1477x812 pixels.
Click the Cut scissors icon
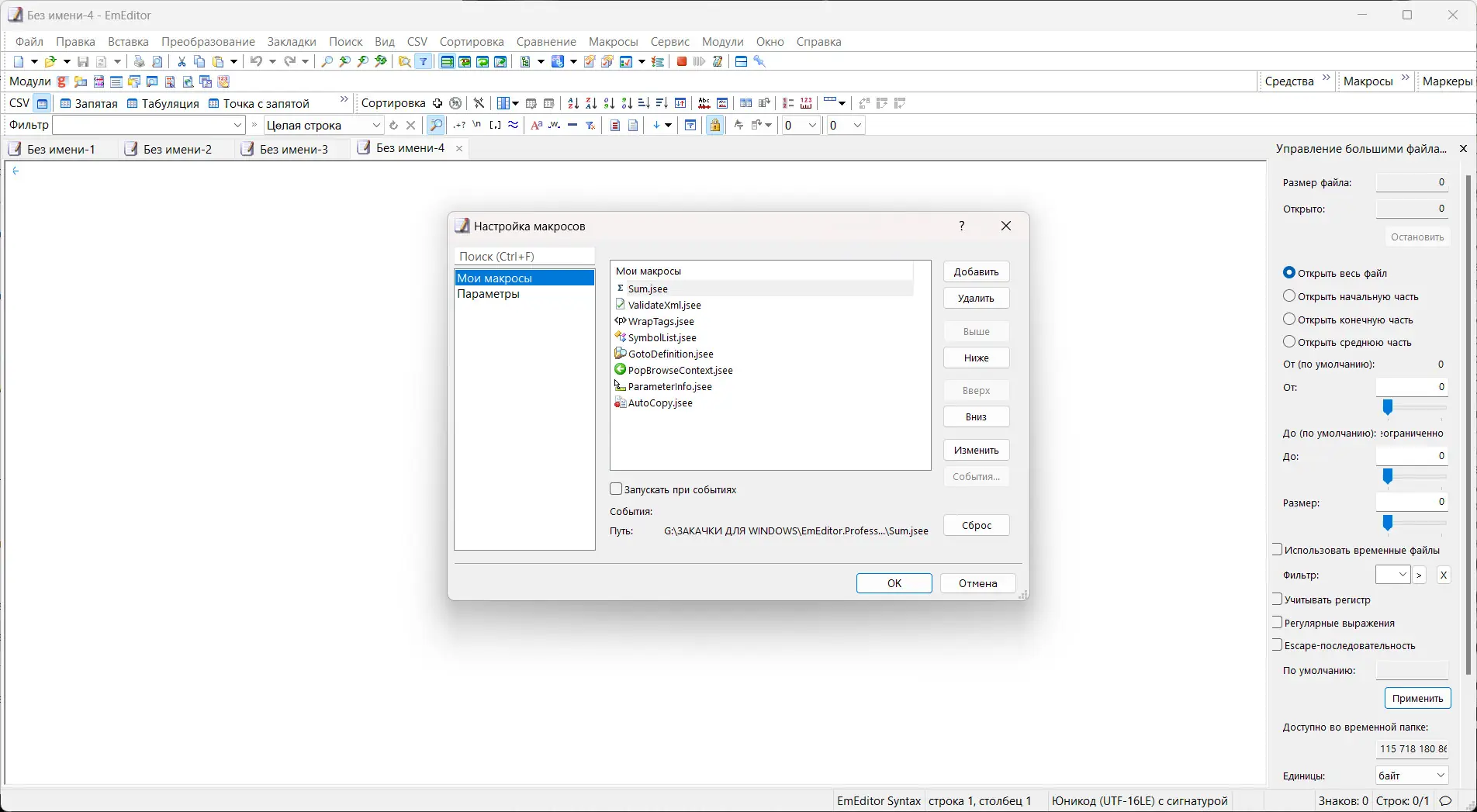182,62
